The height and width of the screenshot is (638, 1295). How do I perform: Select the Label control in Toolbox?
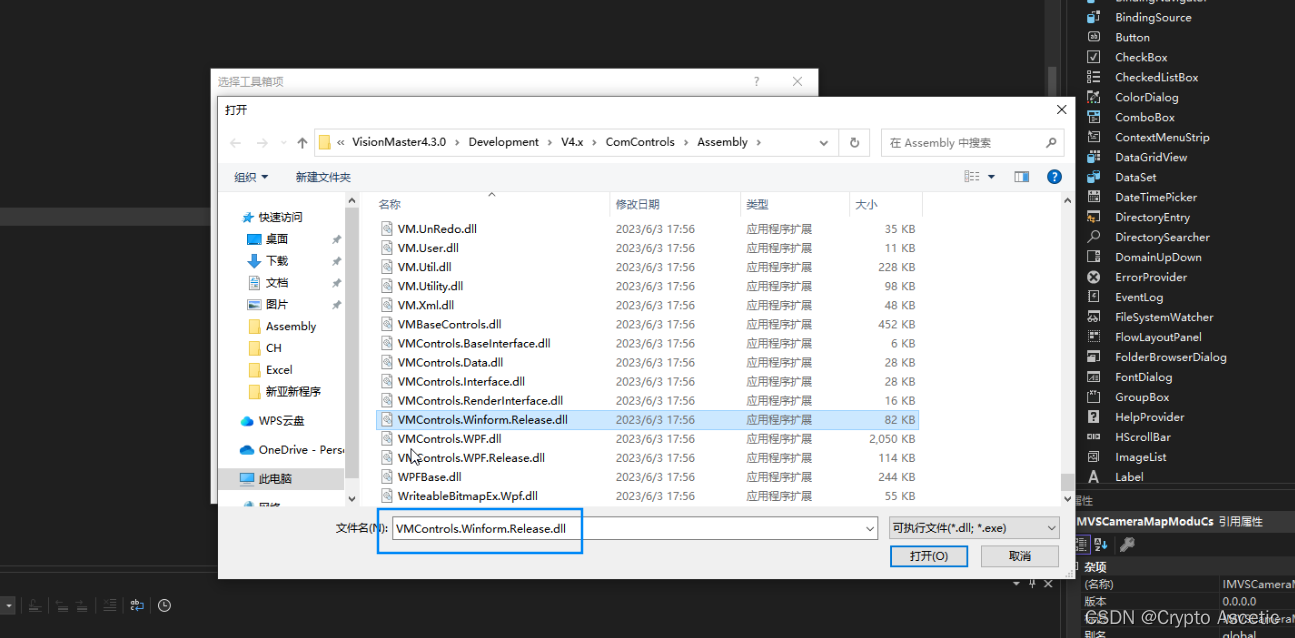click(x=1129, y=477)
